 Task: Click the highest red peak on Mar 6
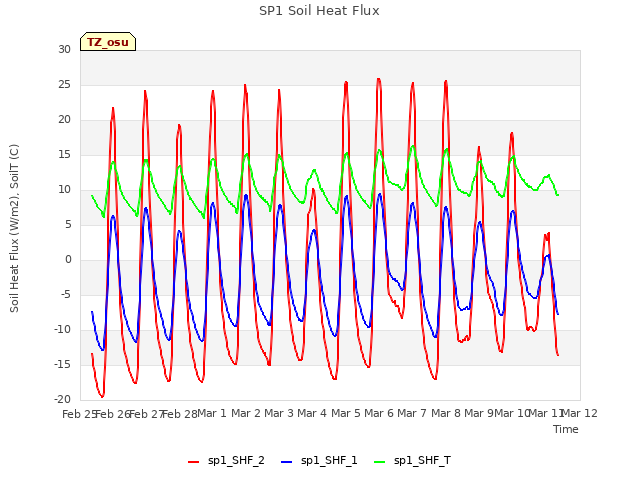(379, 79)
